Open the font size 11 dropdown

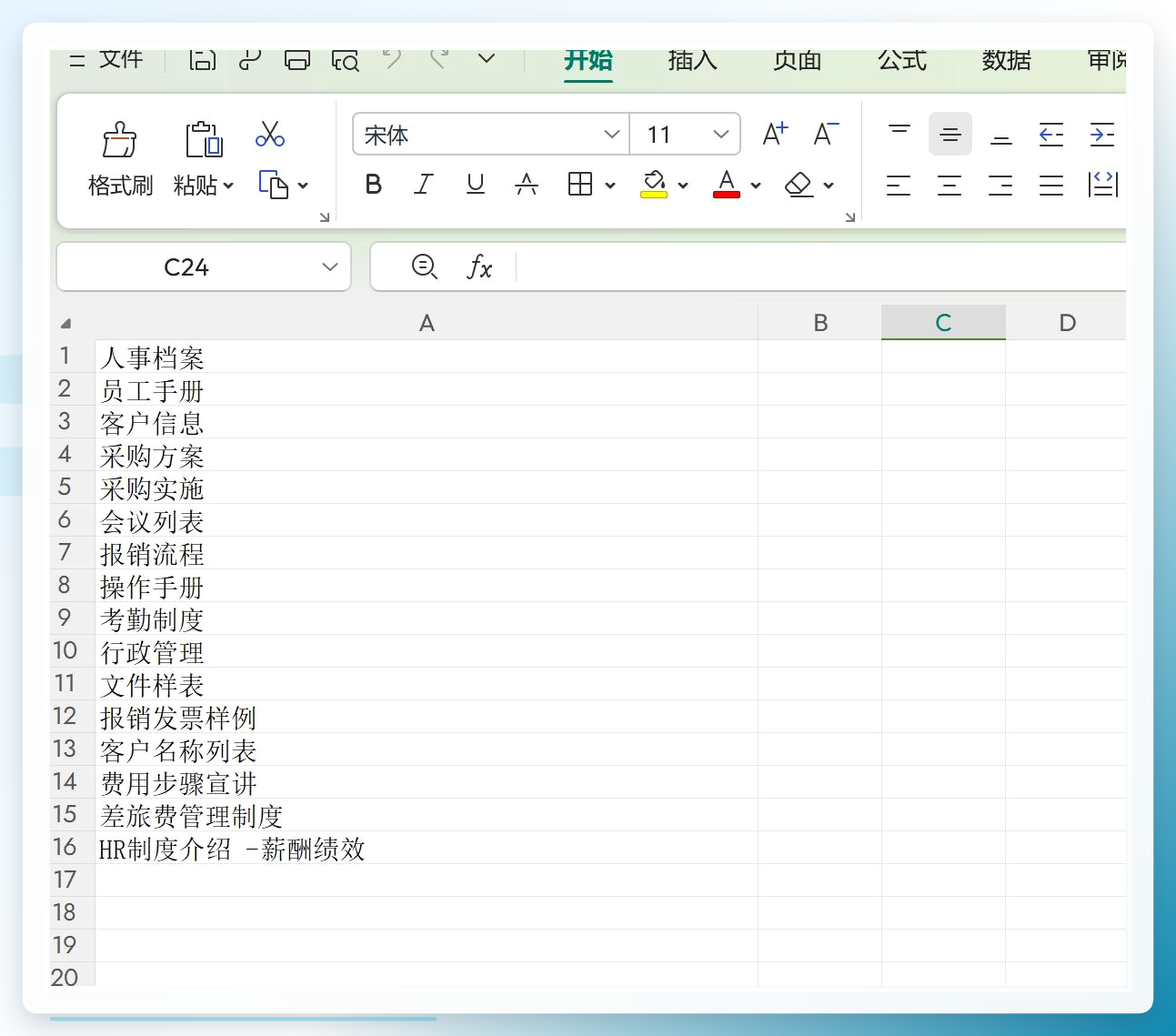click(x=721, y=135)
